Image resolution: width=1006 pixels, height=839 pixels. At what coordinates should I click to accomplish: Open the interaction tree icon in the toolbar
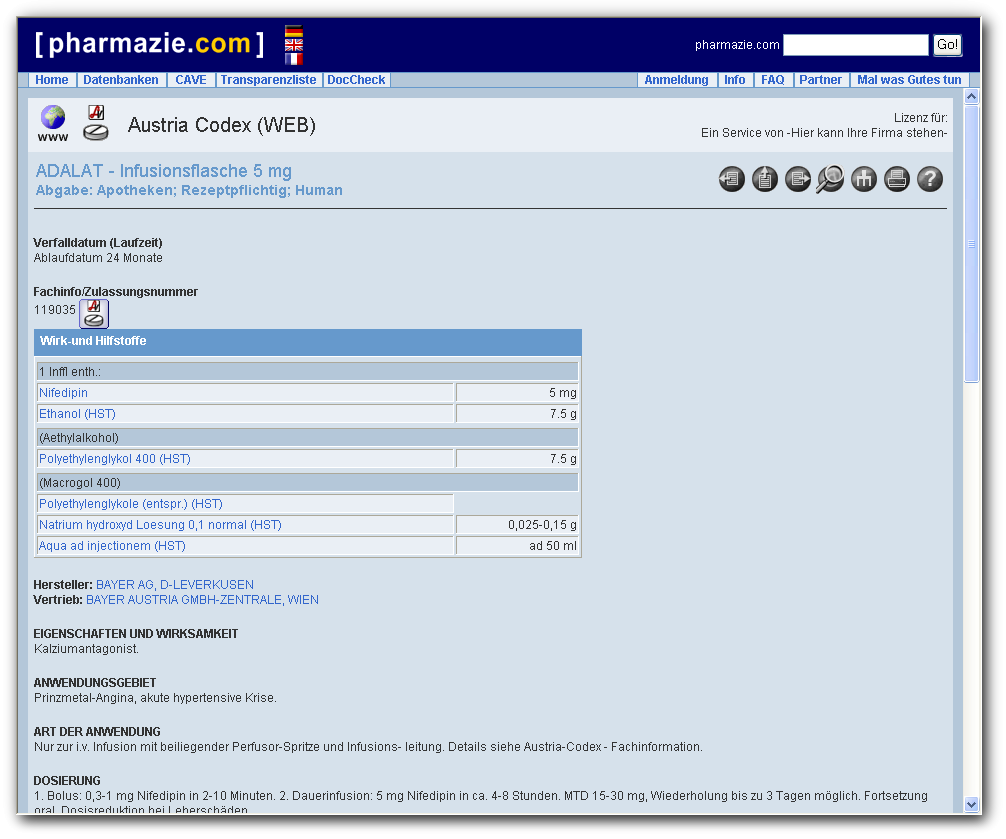click(863, 179)
